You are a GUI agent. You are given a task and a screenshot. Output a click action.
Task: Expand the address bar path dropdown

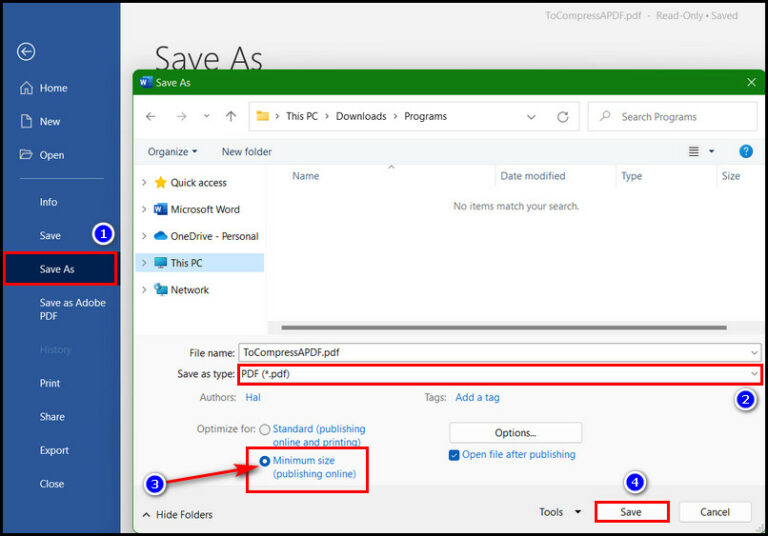click(x=531, y=117)
